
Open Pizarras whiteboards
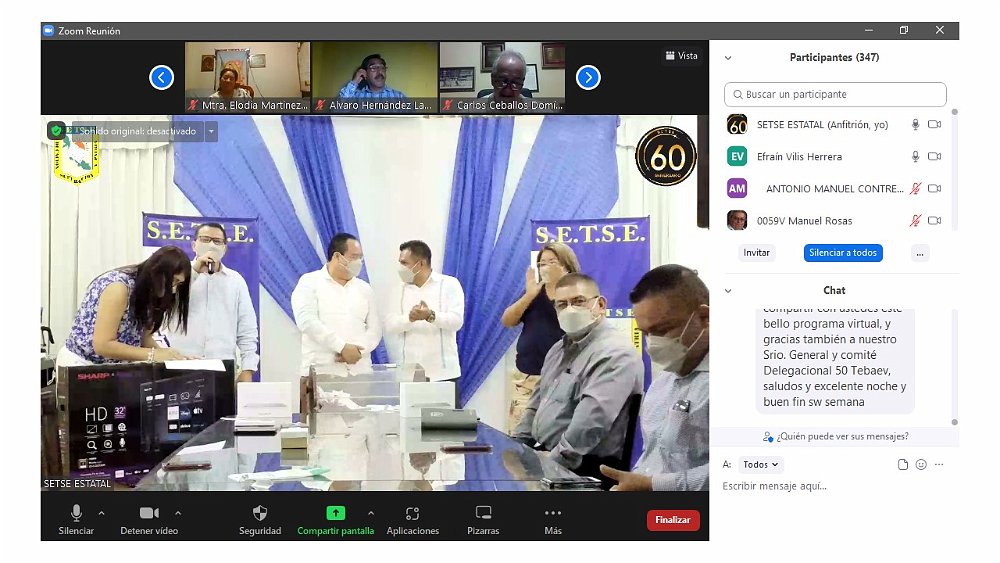point(483,514)
